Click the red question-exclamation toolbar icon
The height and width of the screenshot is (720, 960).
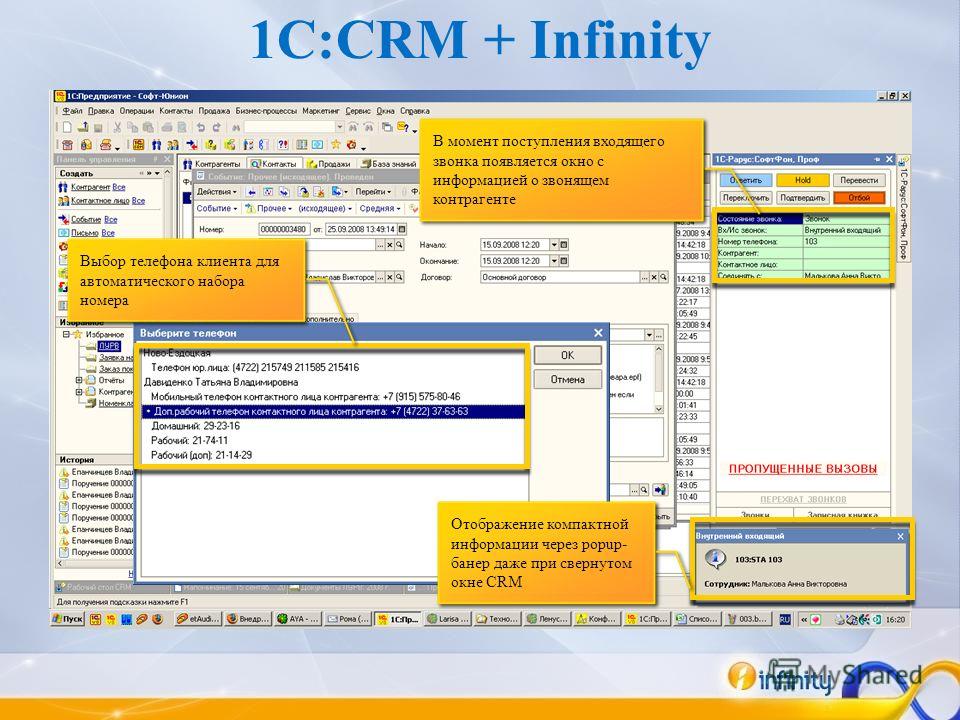click(x=282, y=144)
